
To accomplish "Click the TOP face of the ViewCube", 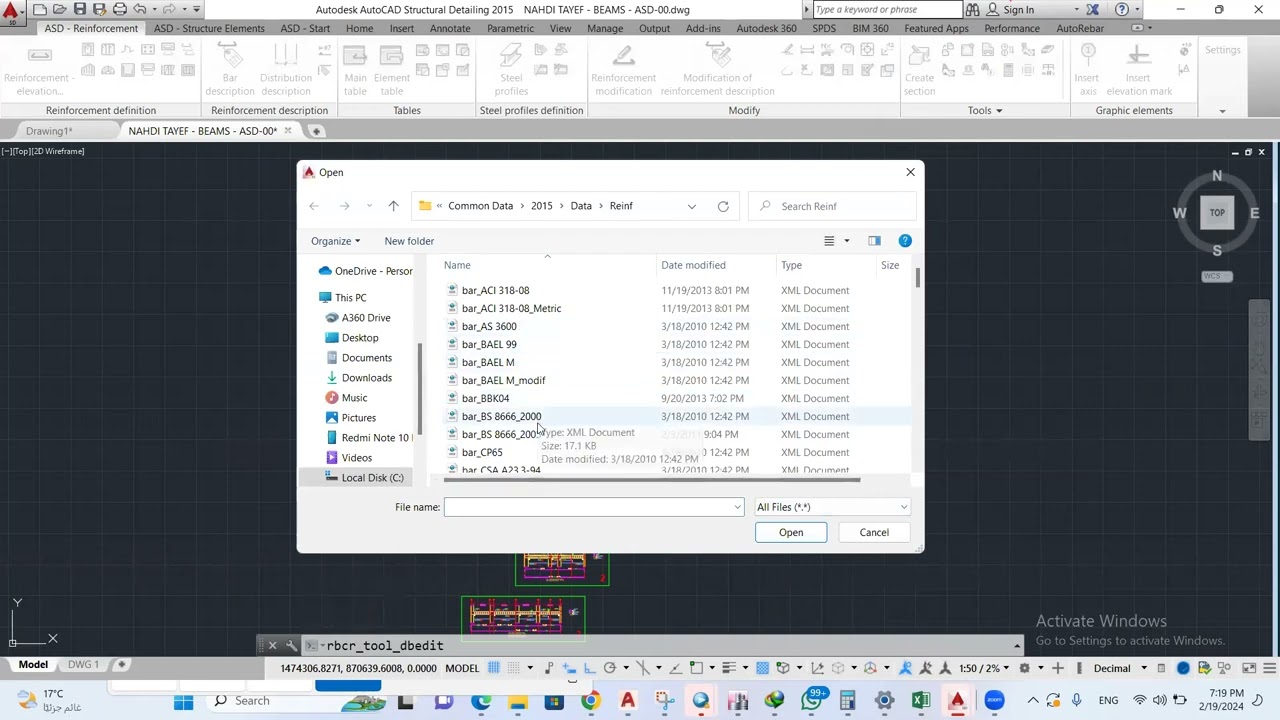I will pos(1217,213).
